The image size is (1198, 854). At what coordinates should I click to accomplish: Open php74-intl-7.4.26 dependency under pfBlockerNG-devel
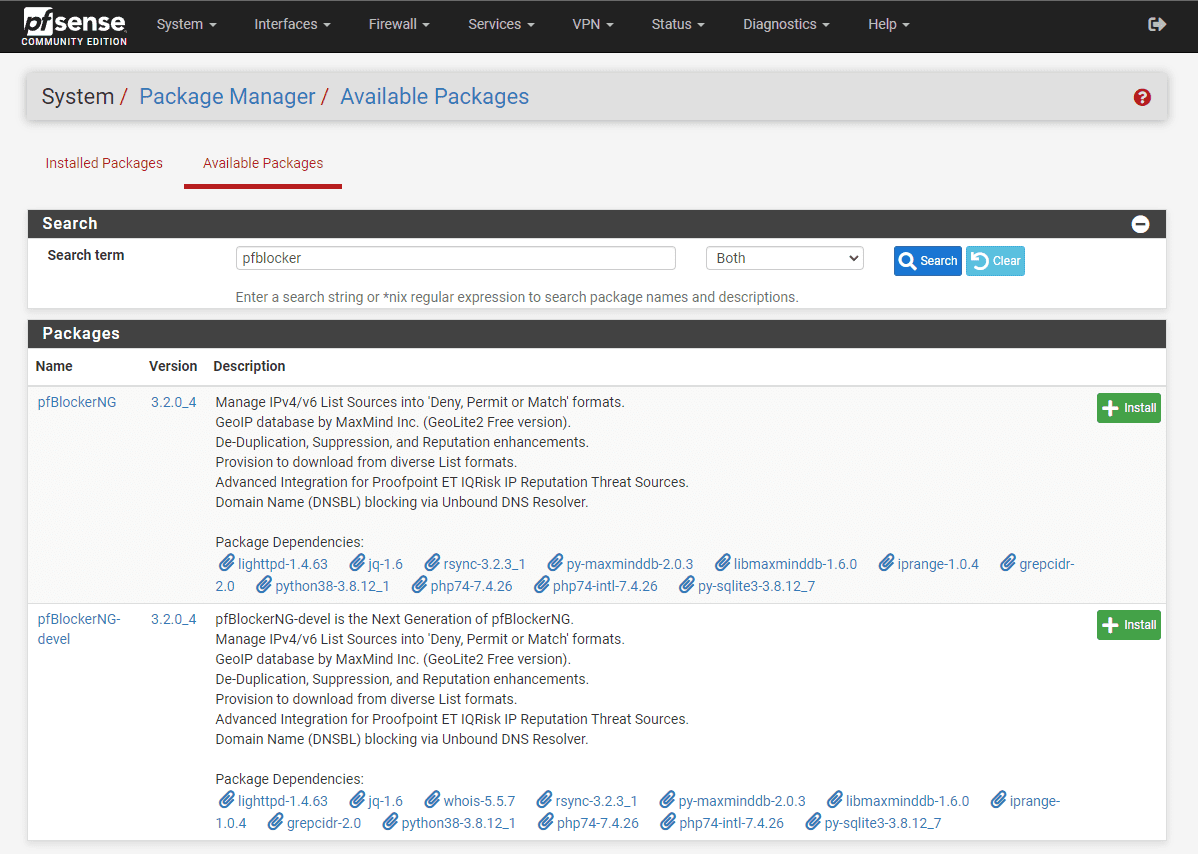(721, 823)
